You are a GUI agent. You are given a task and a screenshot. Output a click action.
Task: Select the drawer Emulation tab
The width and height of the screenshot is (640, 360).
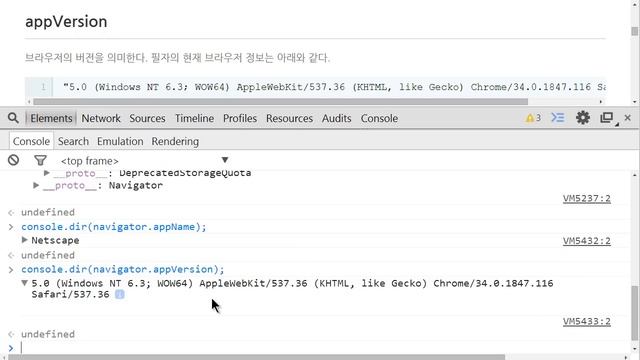120,141
